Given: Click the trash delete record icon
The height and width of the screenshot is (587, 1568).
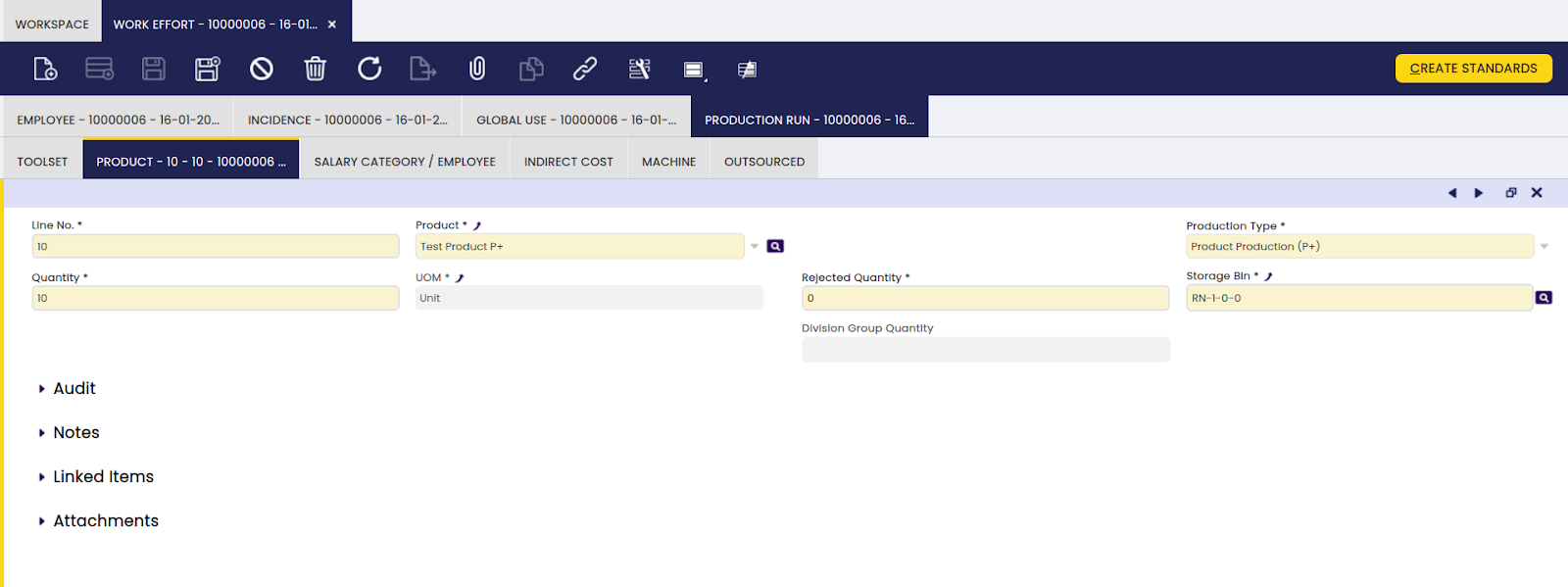Looking at the screenshot, I should [315, 69].
